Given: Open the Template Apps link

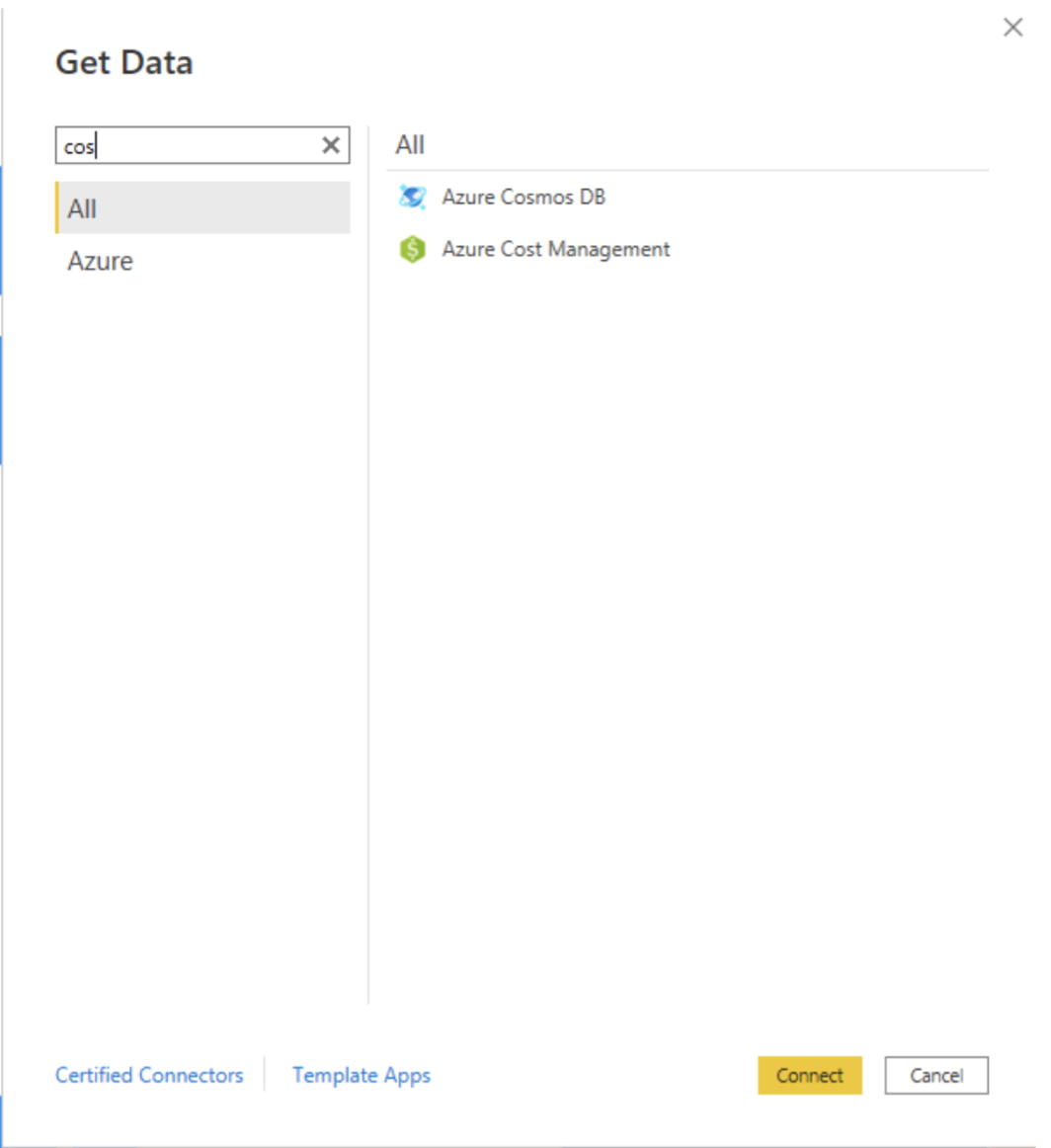Looking at the screenshot, I should pyautogui.click(x=362, y=1076).
